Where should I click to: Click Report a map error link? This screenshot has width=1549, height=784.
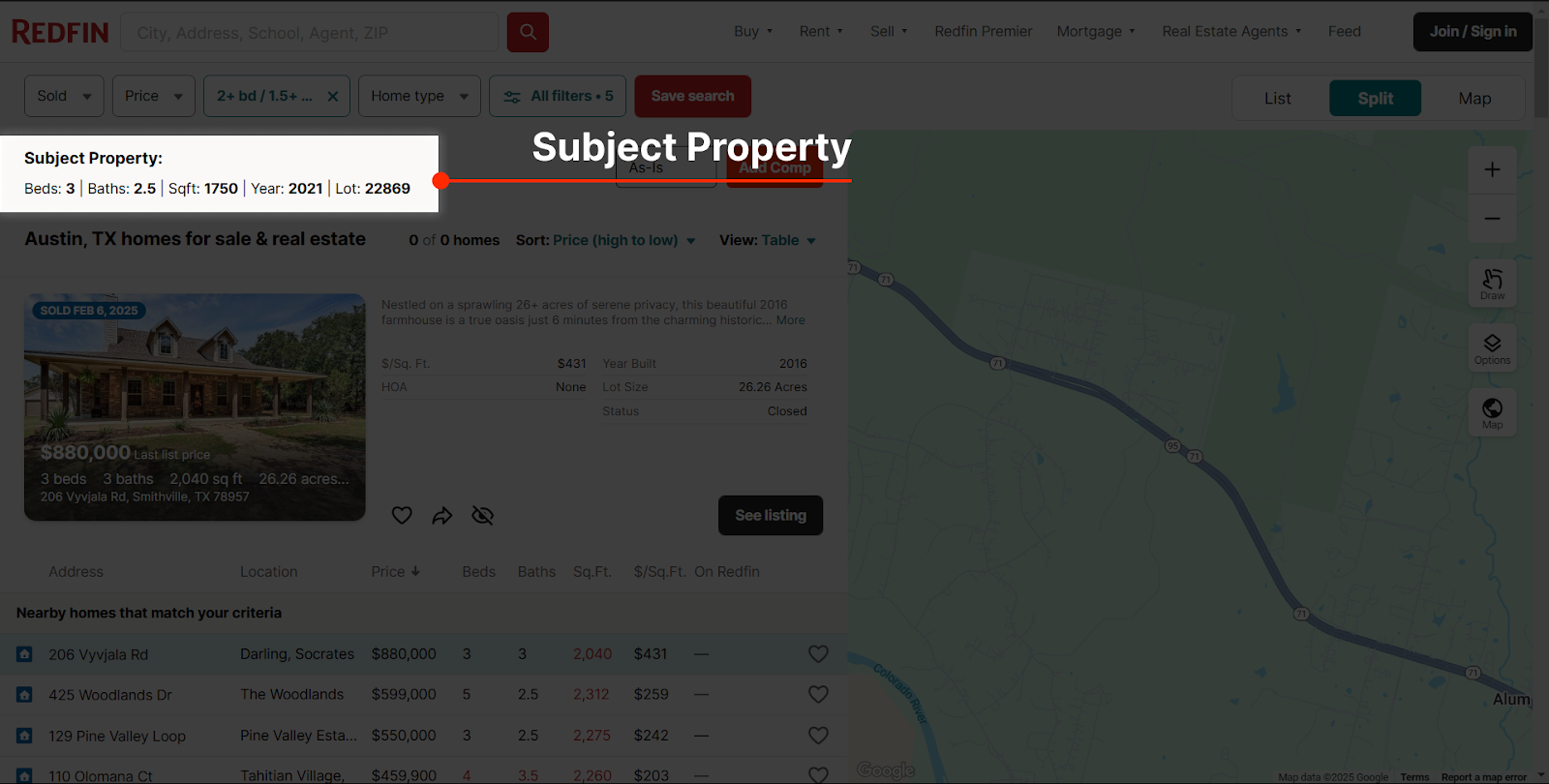(x=1483, y=777)
